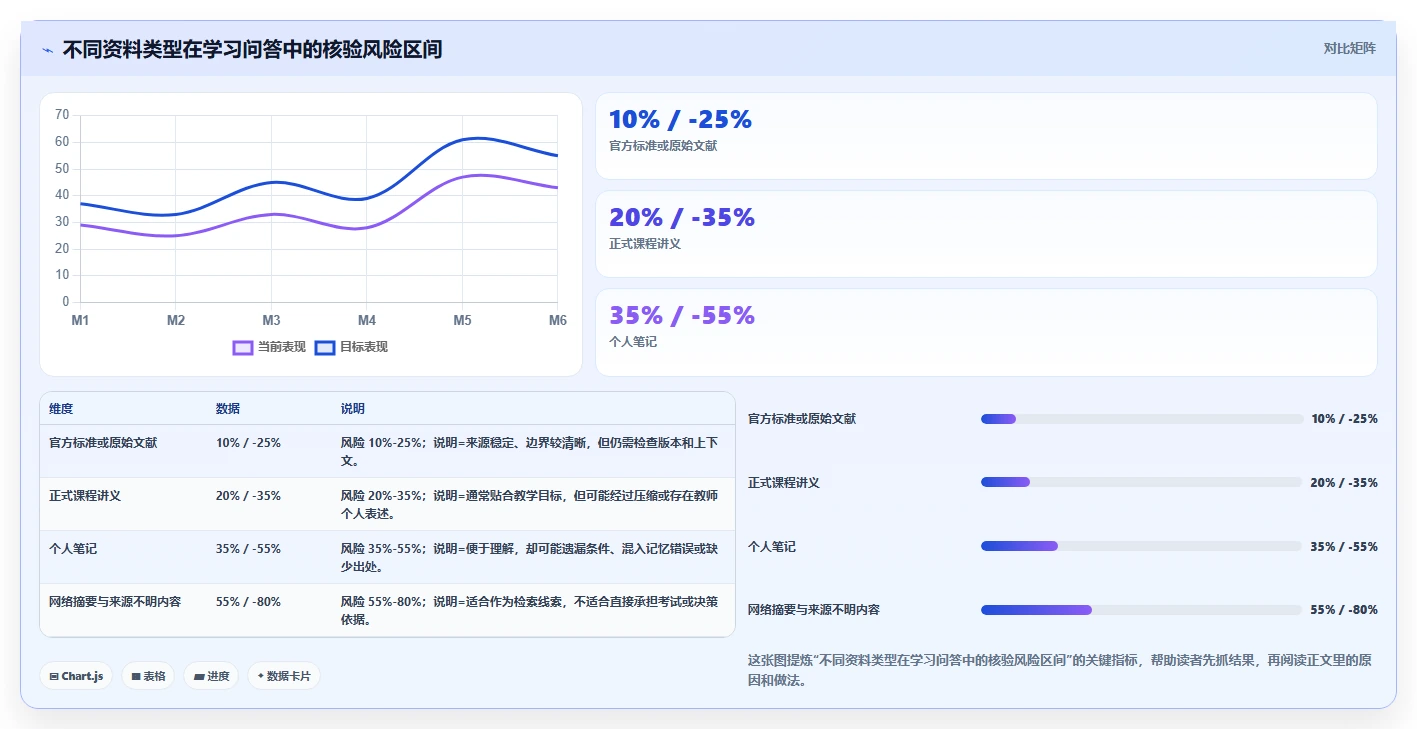1417x729 pixels.
Task: Click the M3 axis label on chart
Action: coord(271,320)
